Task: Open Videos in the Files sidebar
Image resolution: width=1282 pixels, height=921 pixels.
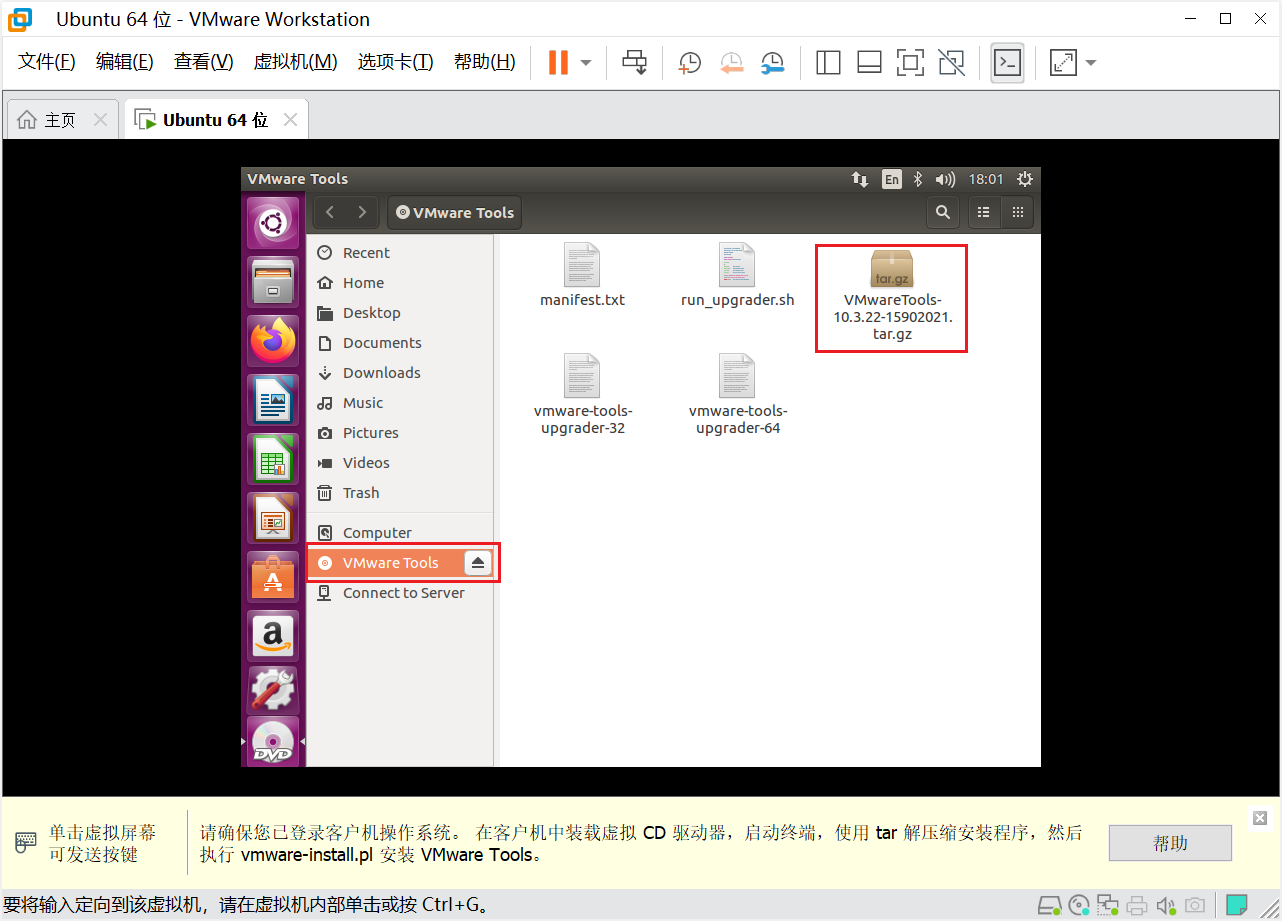Action: (x=400, y=463)
